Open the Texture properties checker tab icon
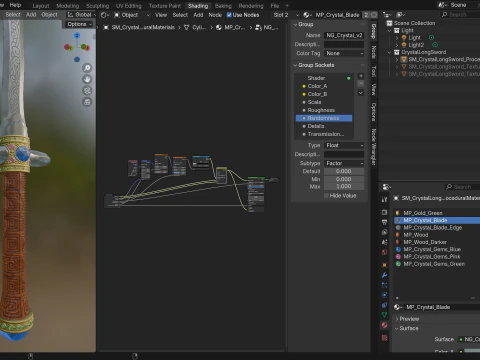This screenshot has width=480, height=360. 384,338
